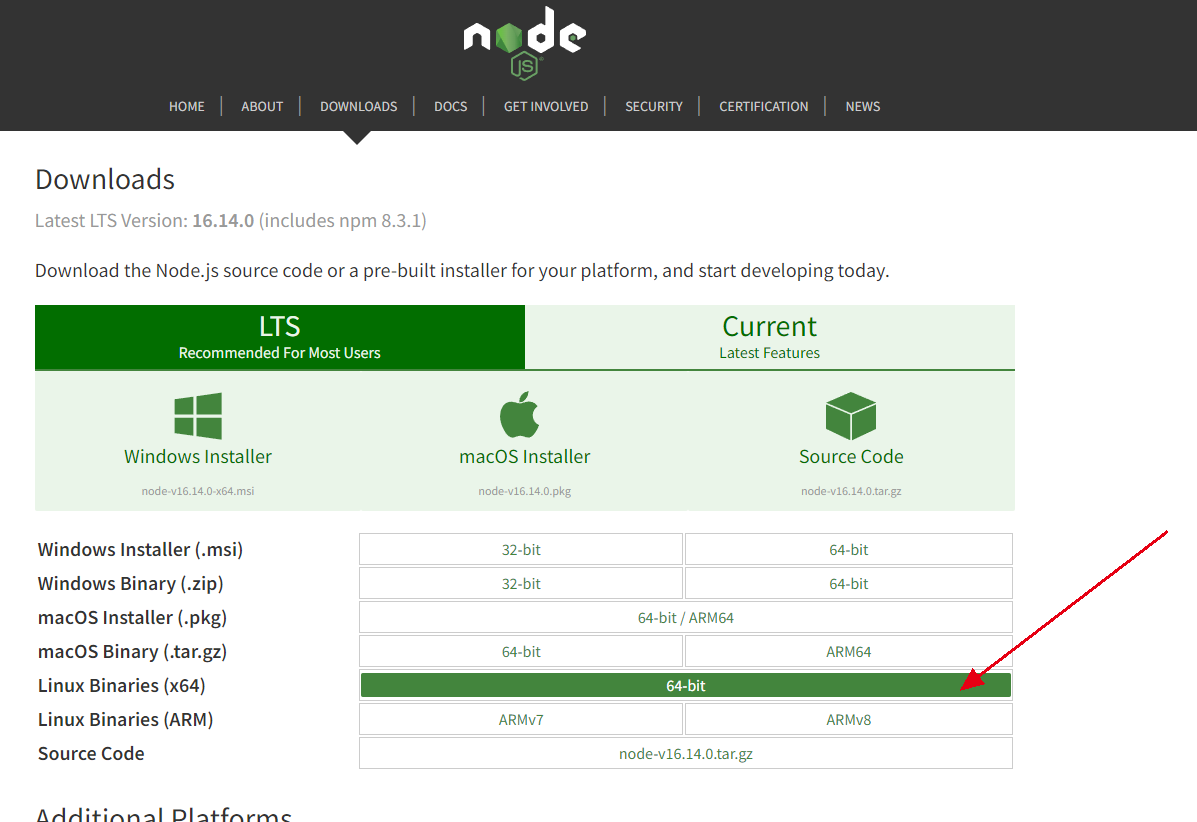Image resolution: width=1197 pixels, height=822 pixels.
Task: Switch to the Current Latest Features tab
Action: [769, 337]
